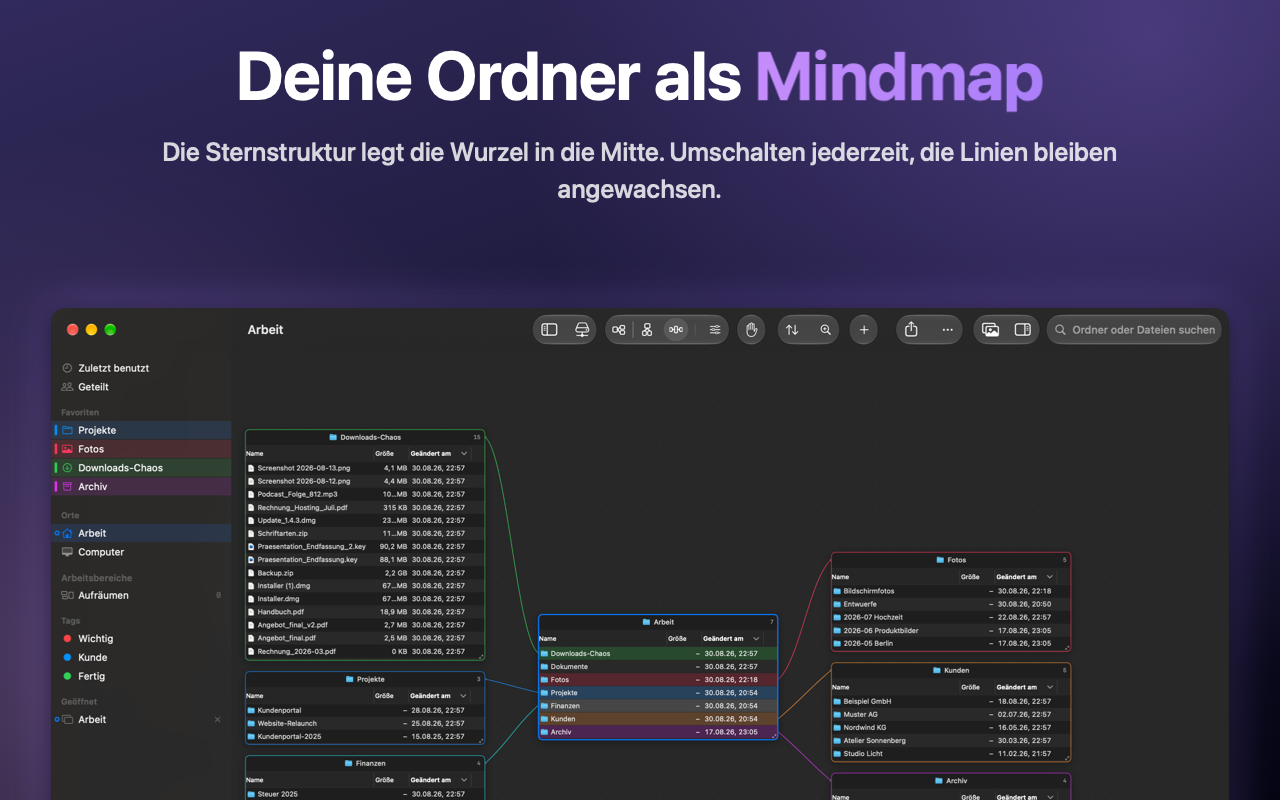Open sort chevron in Downloads-Chaos panel header

pos(464,453)
